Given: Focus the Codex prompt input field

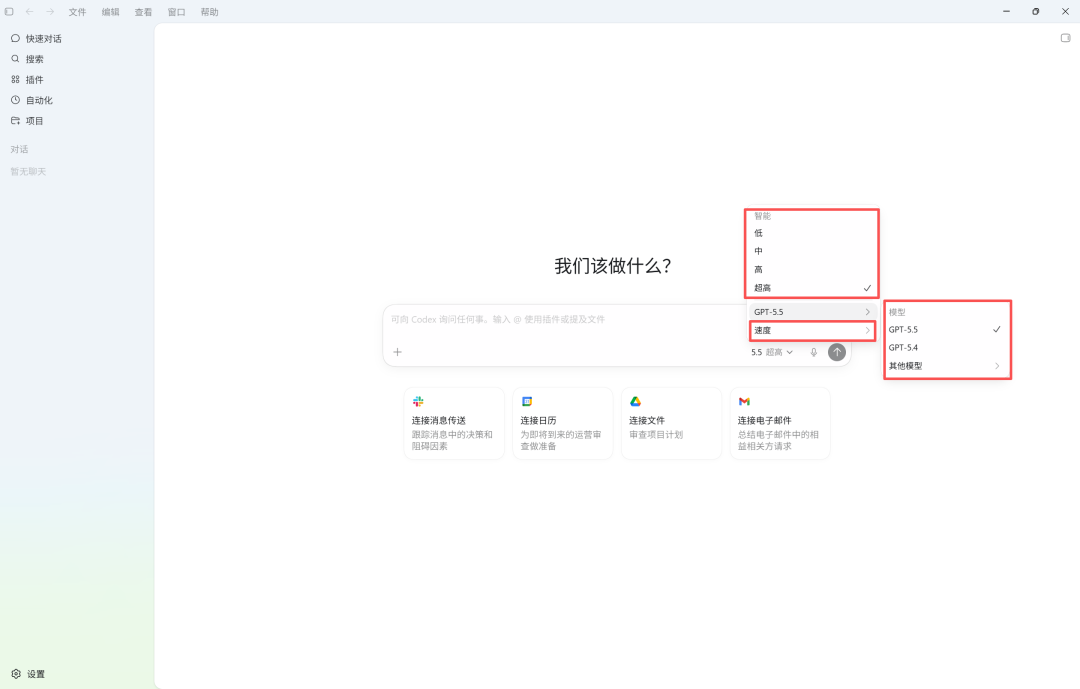Looking at the screenshot, I should click(565, 320).
